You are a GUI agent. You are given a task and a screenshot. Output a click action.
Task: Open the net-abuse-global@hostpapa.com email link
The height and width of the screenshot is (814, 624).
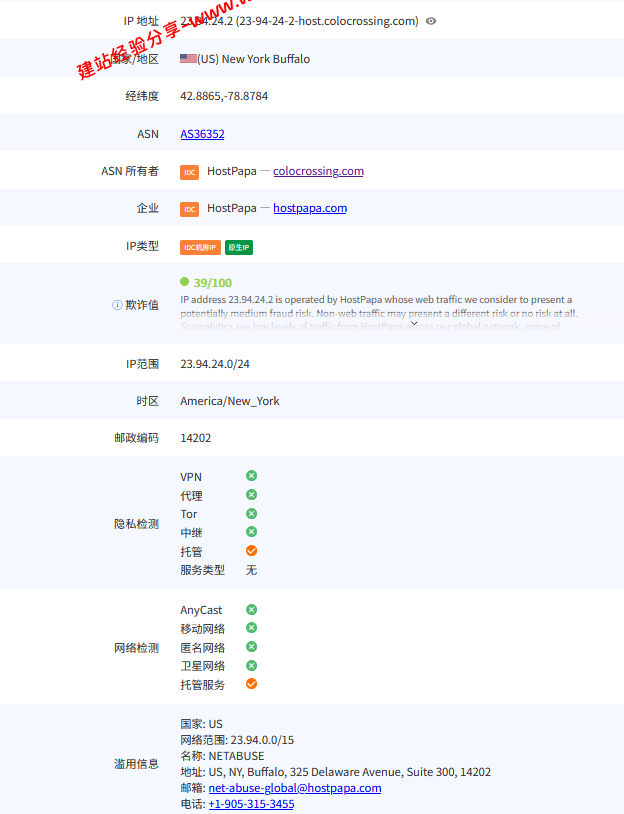[295, 788]
